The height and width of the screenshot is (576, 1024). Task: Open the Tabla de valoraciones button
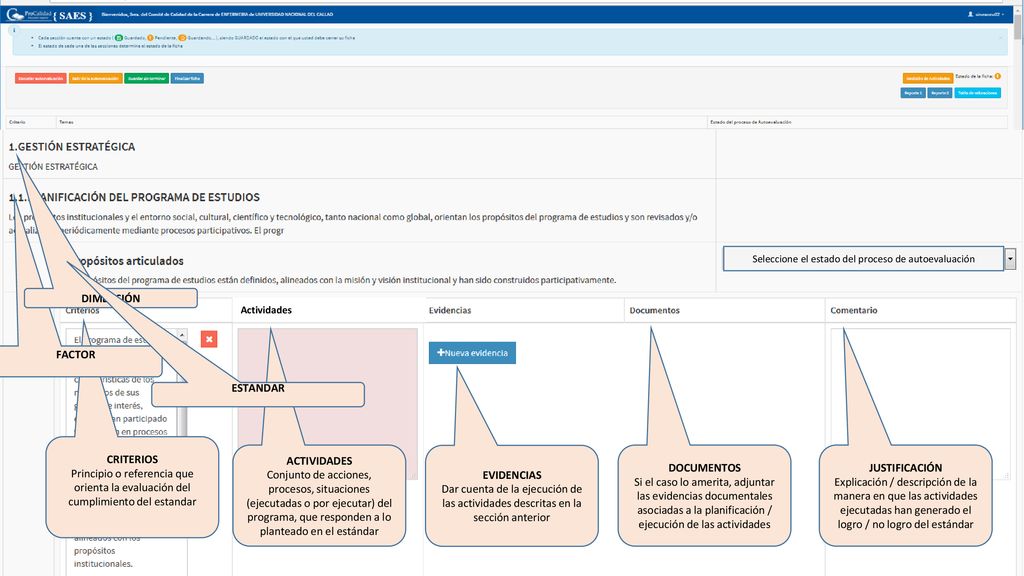click(978, 93)
